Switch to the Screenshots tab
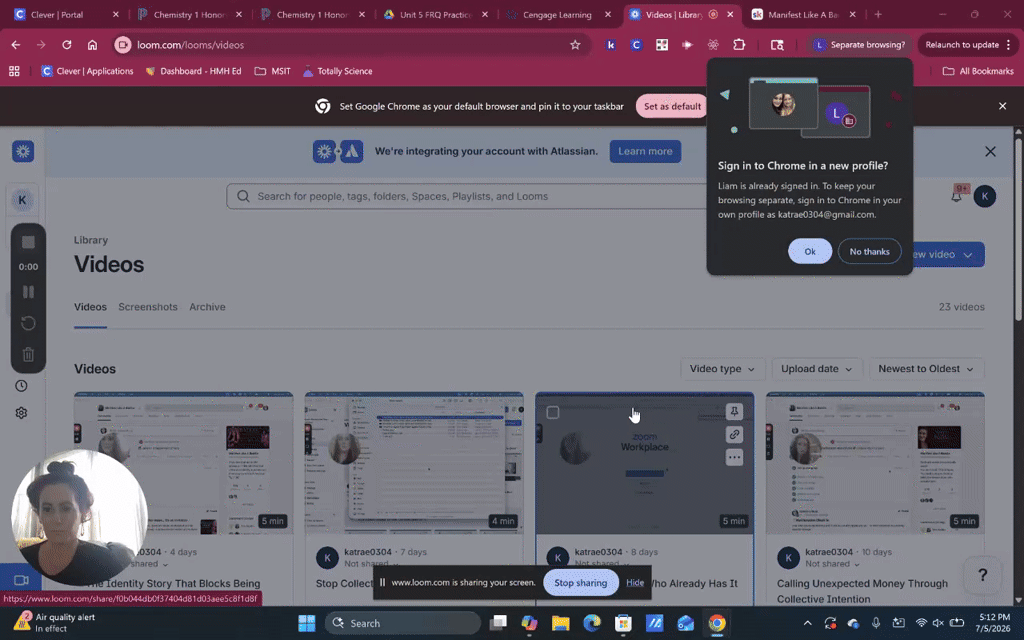This screenshot has height=640, width=1024. pos(148,307)
